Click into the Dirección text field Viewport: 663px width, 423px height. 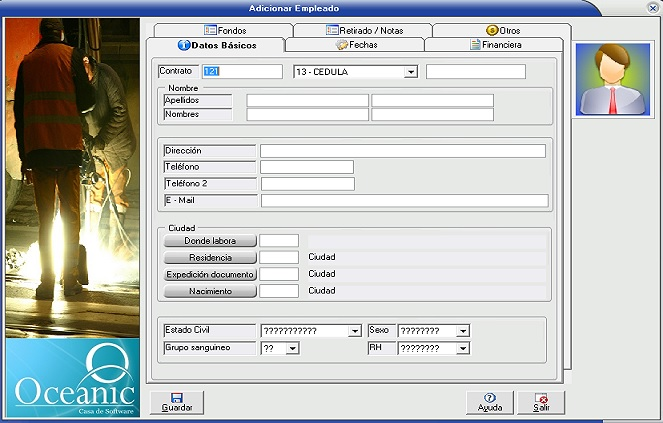click(x=403, y=151)
